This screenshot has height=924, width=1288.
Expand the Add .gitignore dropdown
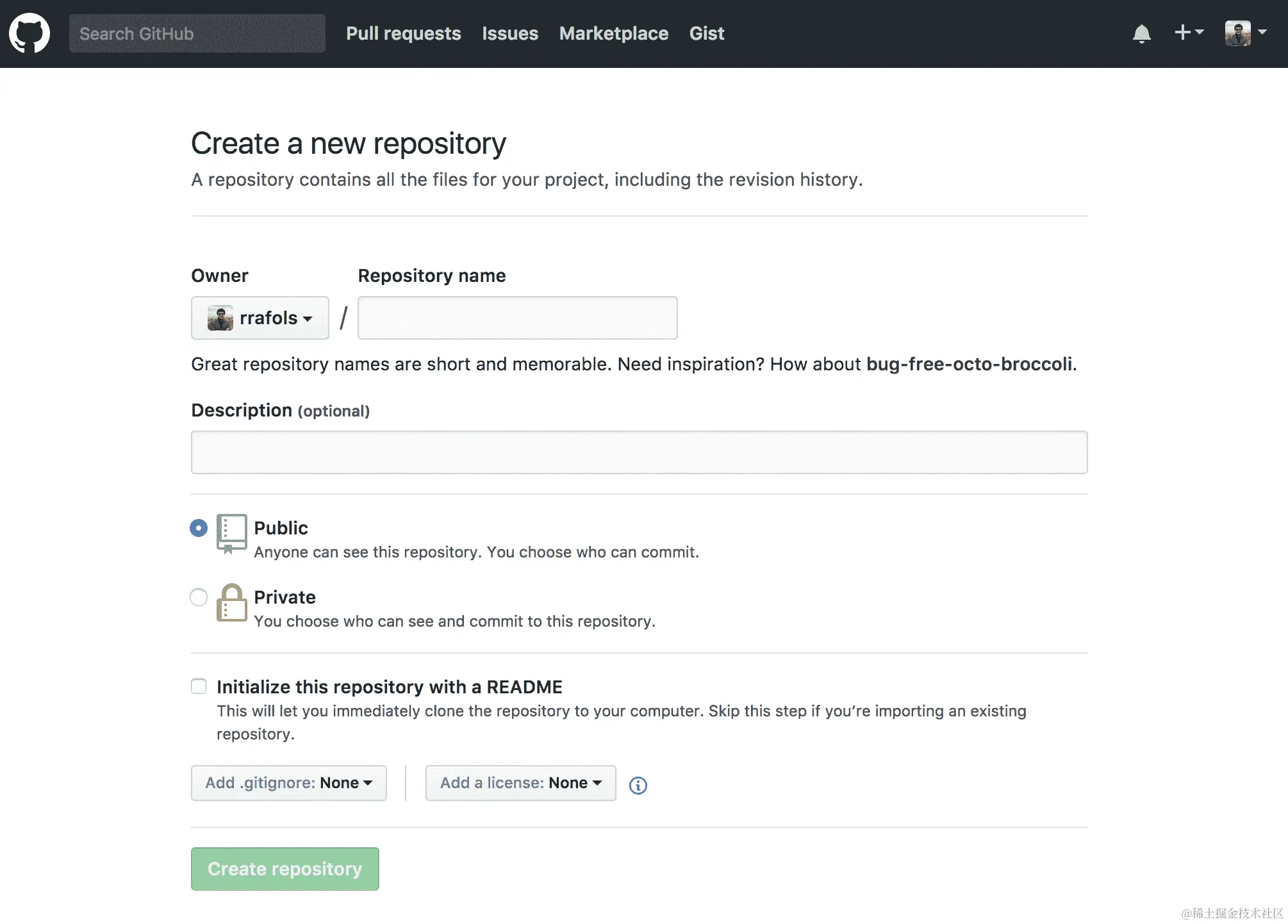288,783
